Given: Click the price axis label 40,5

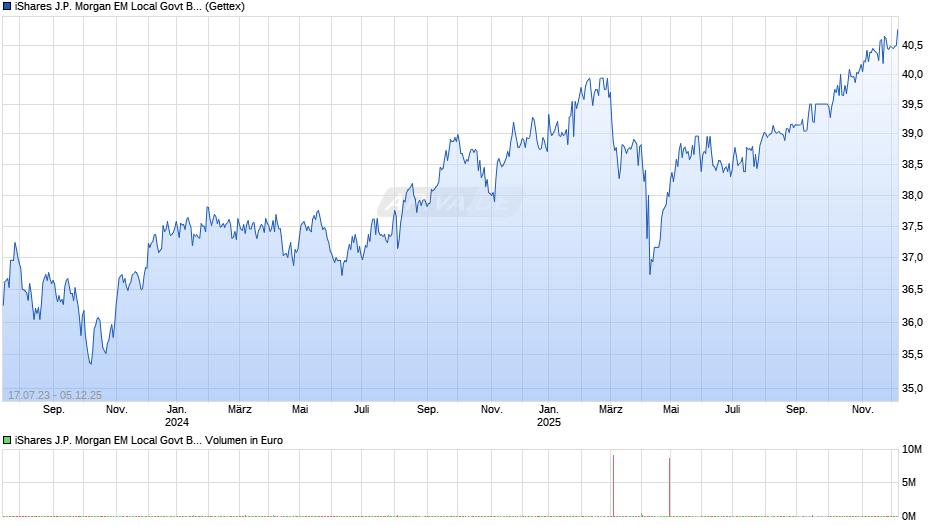Looking at the screenshot, I should (912, 46).
